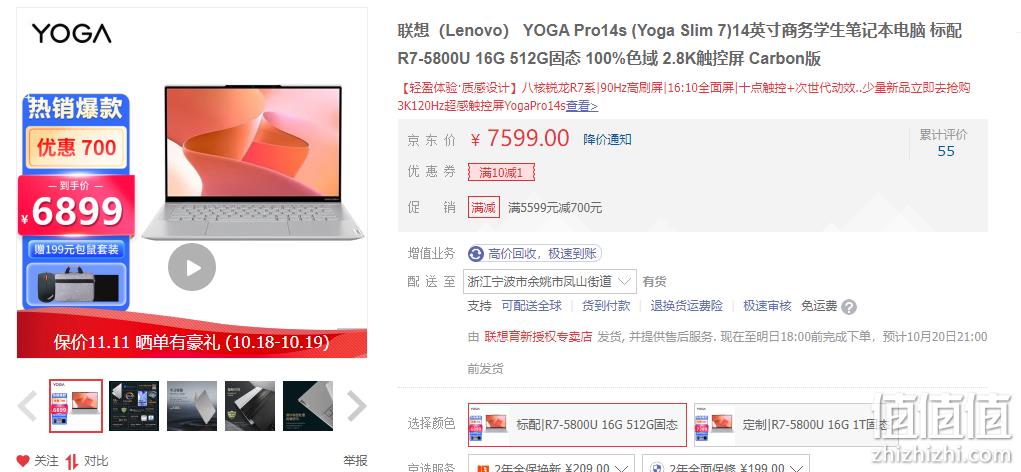
Task: Open the 降价通知 price drop alert
Action: pyautogui.click(x=607, y=139)
